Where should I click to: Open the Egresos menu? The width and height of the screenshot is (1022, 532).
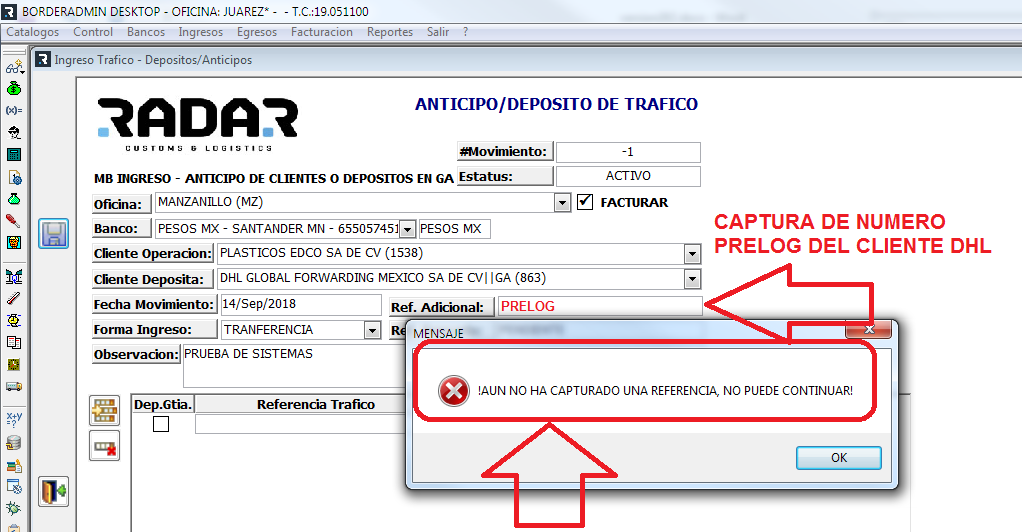[257, 32]
